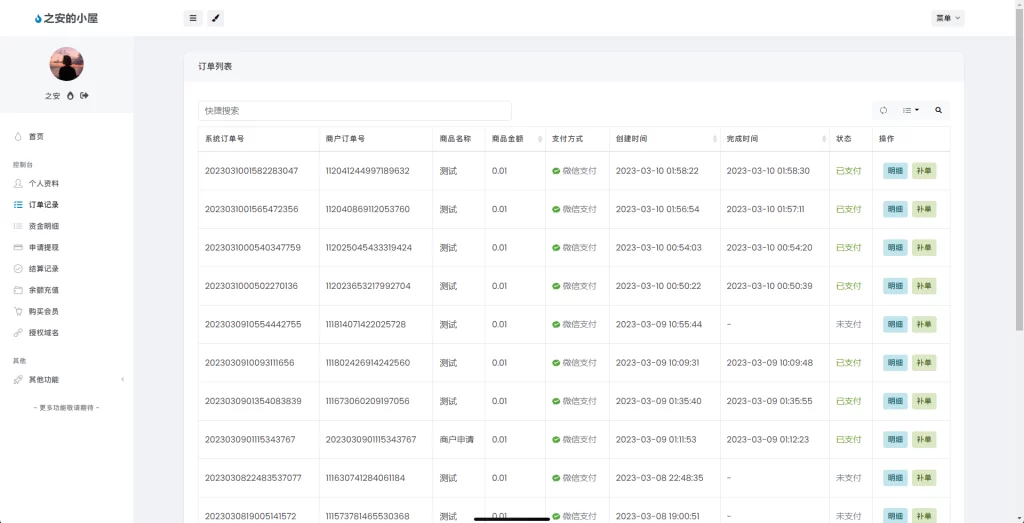Click flame icon next to username 之安

coord(71,96)
